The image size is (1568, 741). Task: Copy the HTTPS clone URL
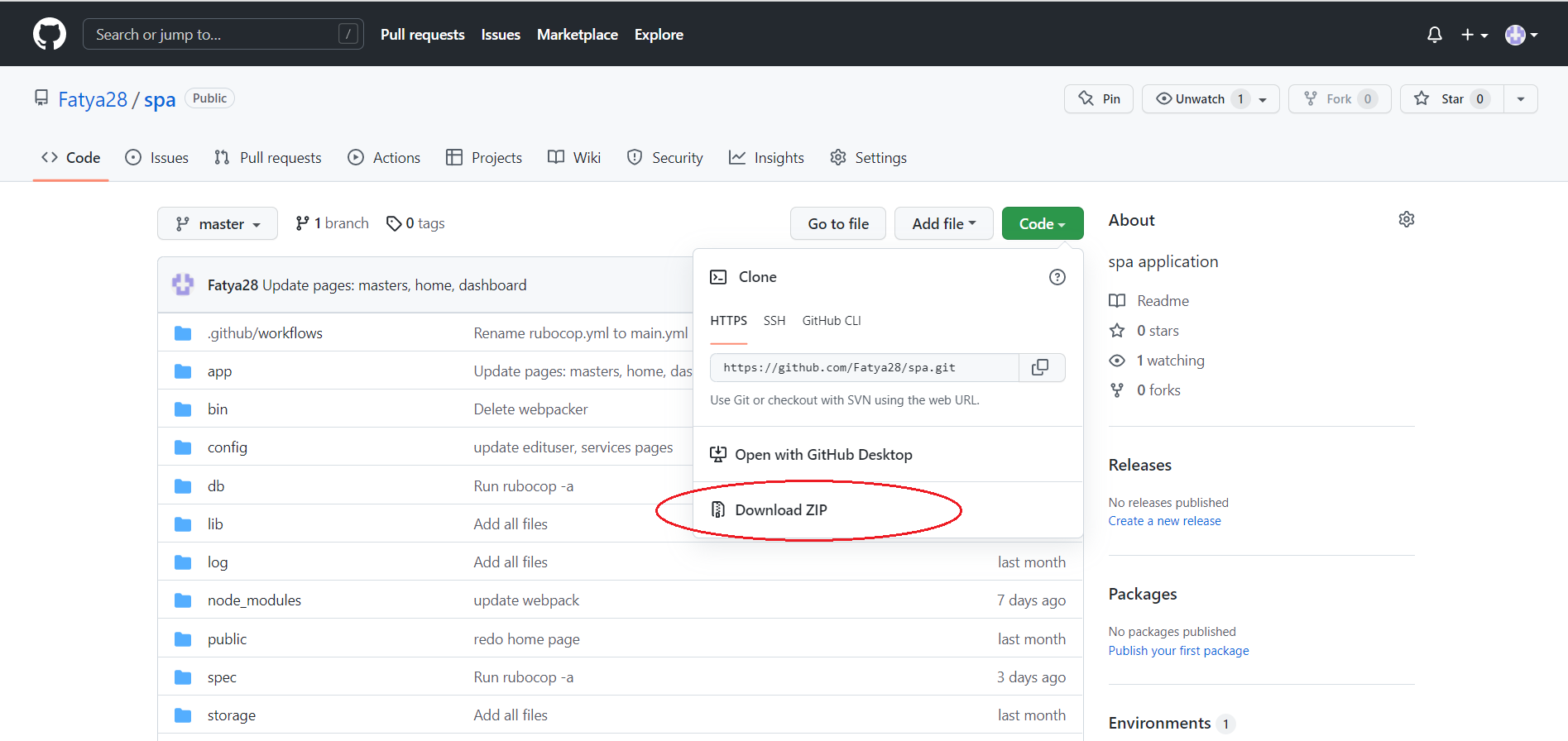pyautogui.click(x=1041, y=367)
